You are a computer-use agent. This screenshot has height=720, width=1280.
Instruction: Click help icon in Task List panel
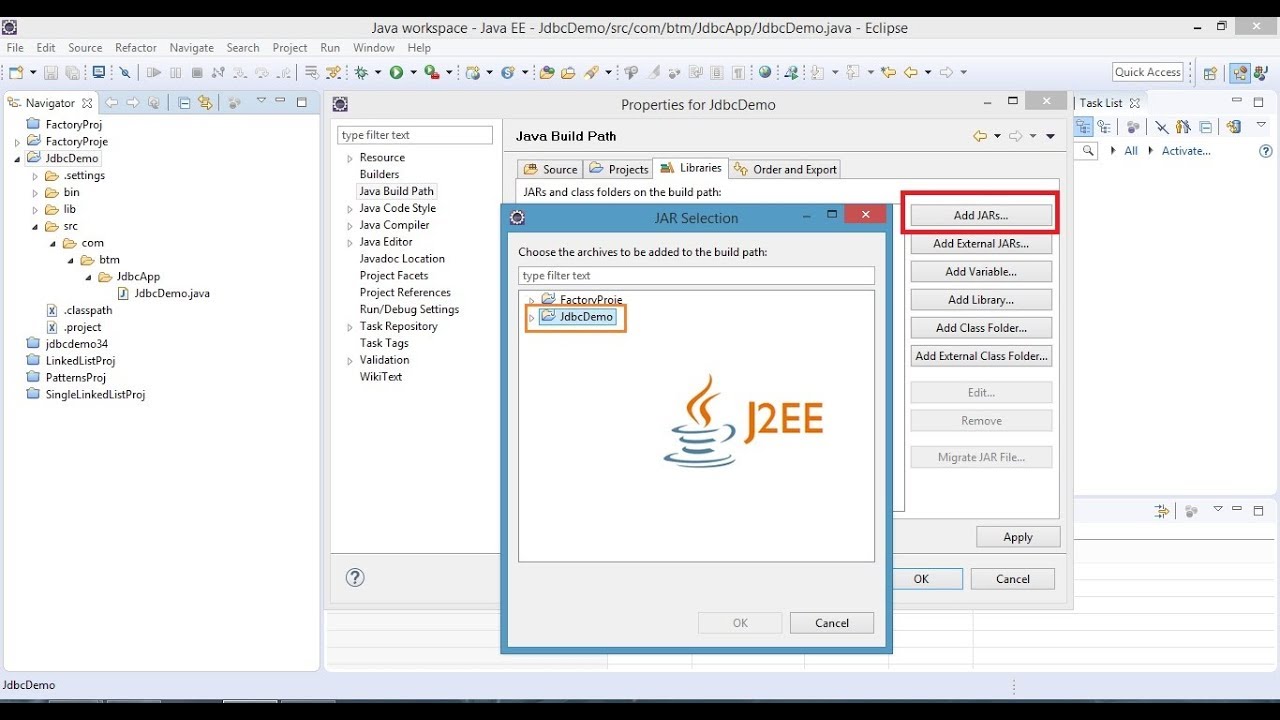click(1265, 151)
